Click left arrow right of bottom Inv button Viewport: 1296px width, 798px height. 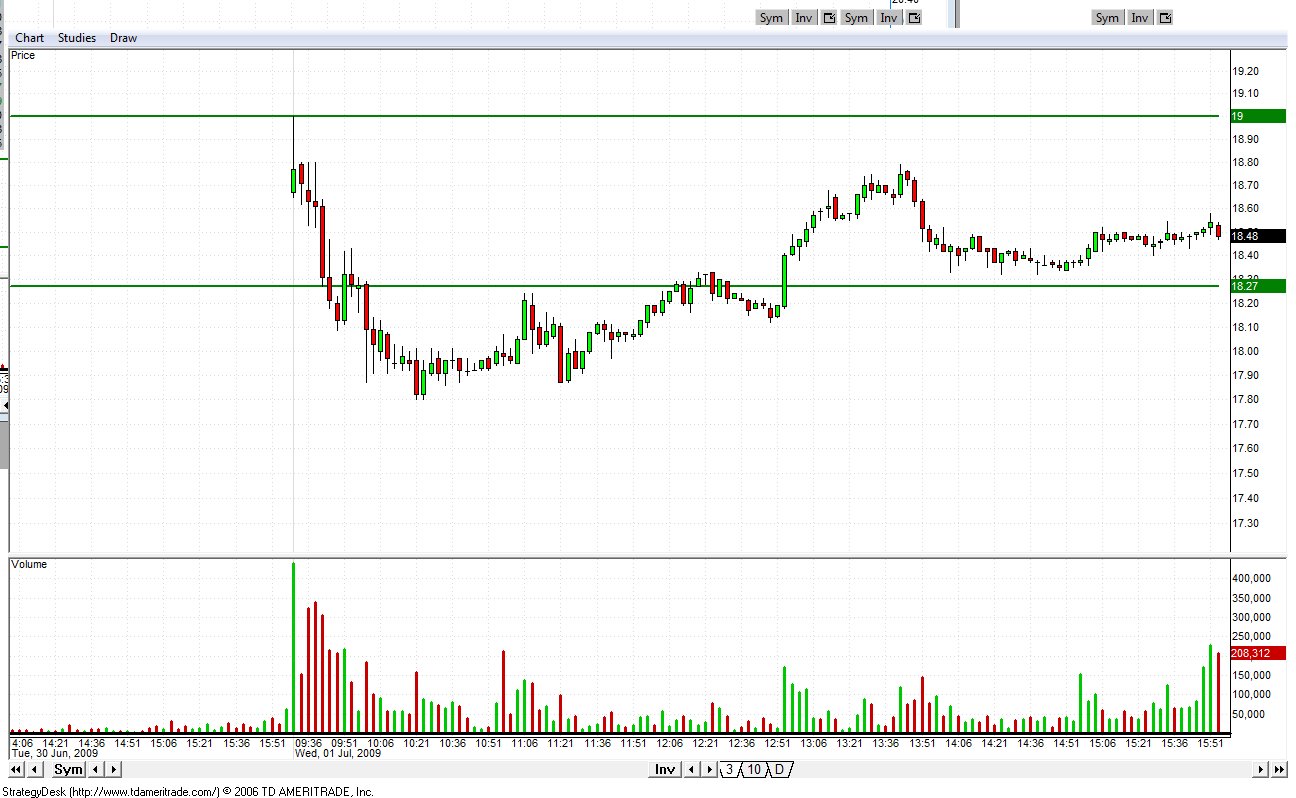(x=691, y=769)
